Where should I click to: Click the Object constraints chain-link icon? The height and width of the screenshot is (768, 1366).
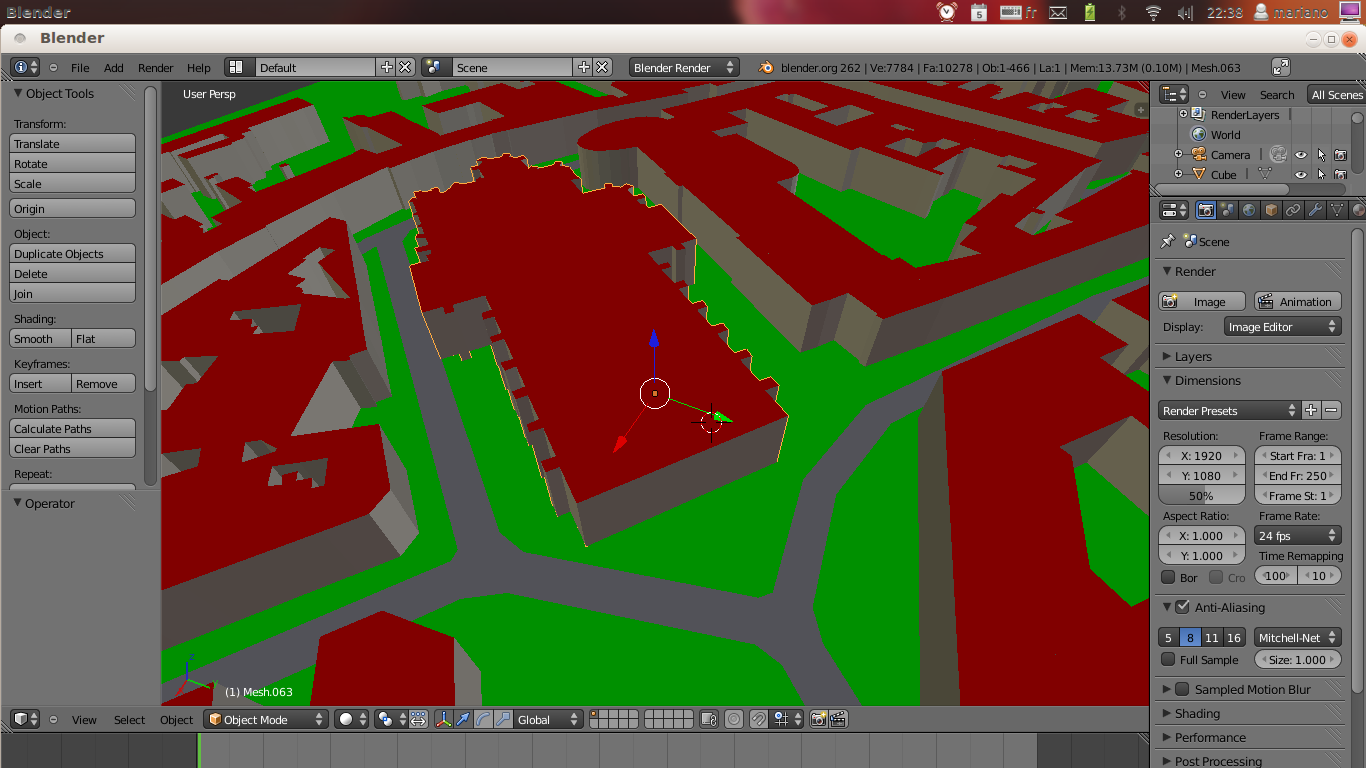1293,210
